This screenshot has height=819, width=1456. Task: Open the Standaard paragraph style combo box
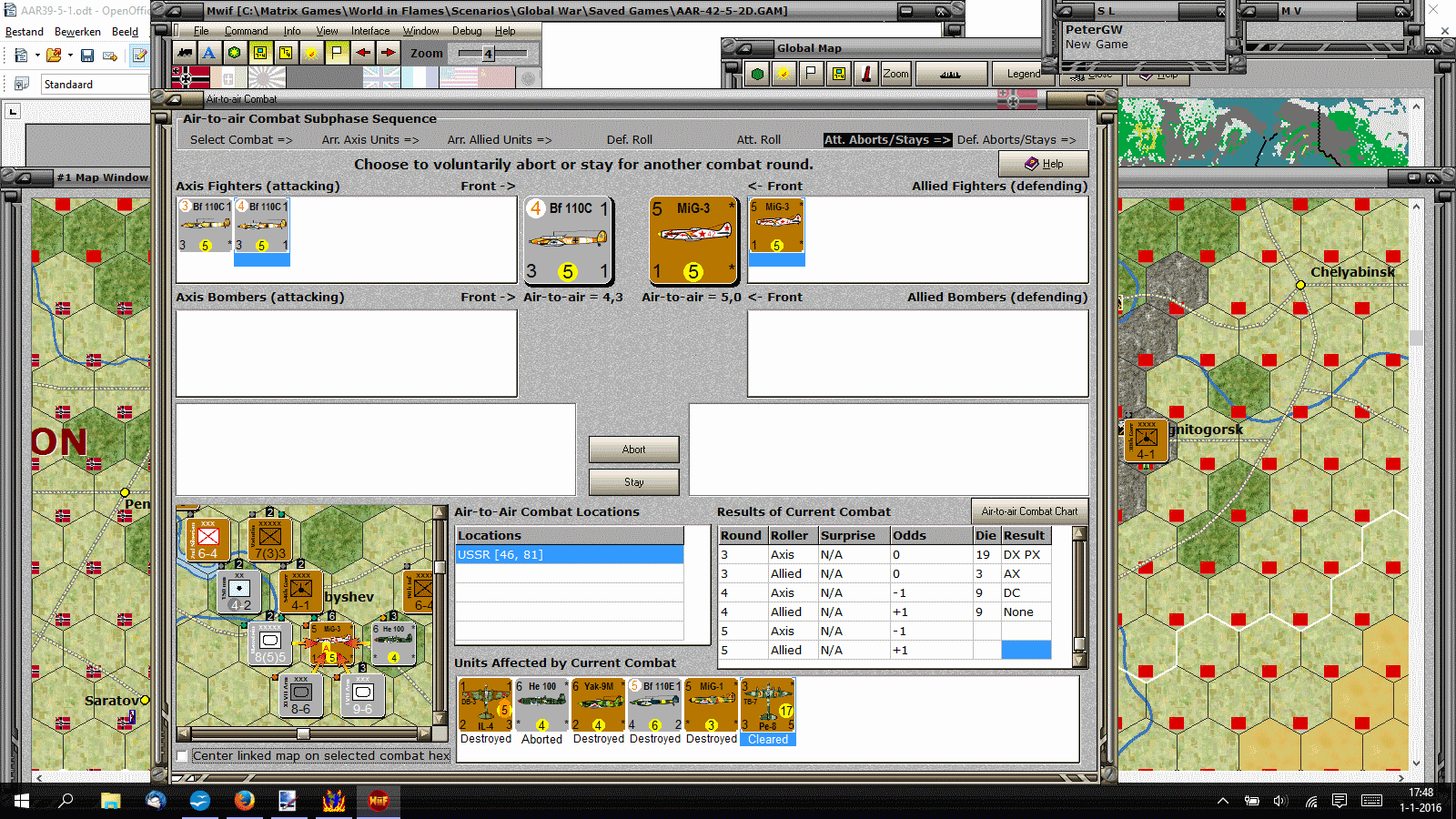click(x=95, y=85)
